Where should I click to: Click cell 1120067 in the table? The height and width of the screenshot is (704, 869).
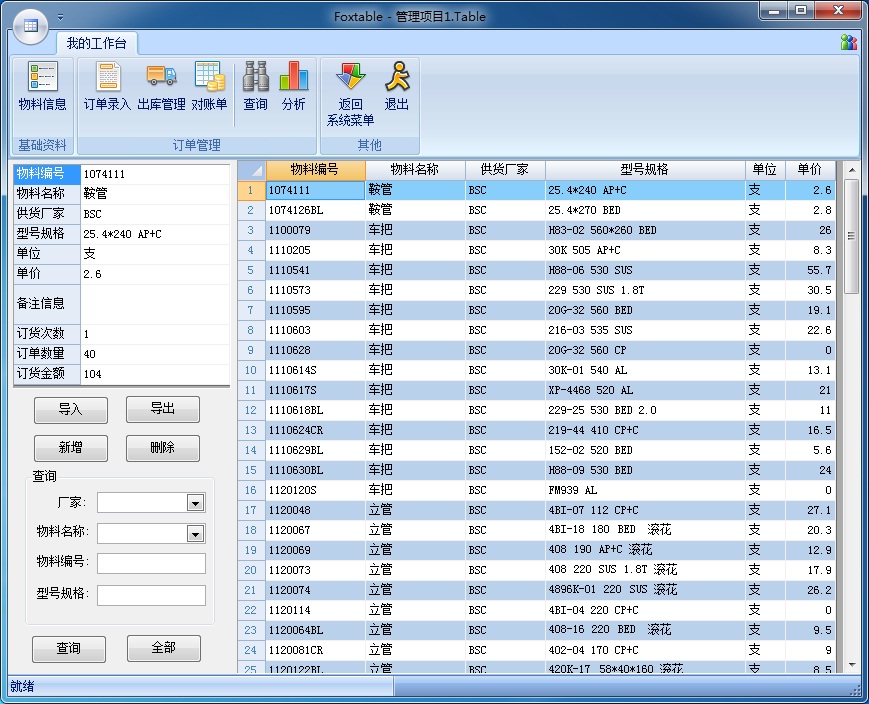tap(315, 530)
